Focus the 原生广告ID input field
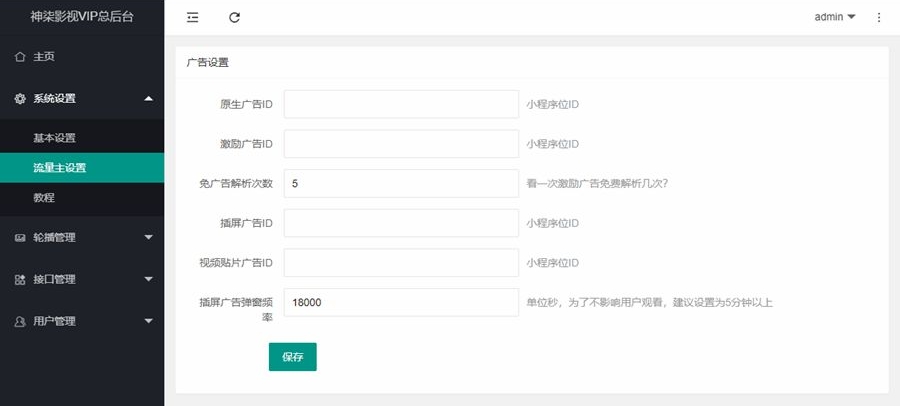Screen dimensions: 900x406 pyautogui.click(x=401, y=104)
